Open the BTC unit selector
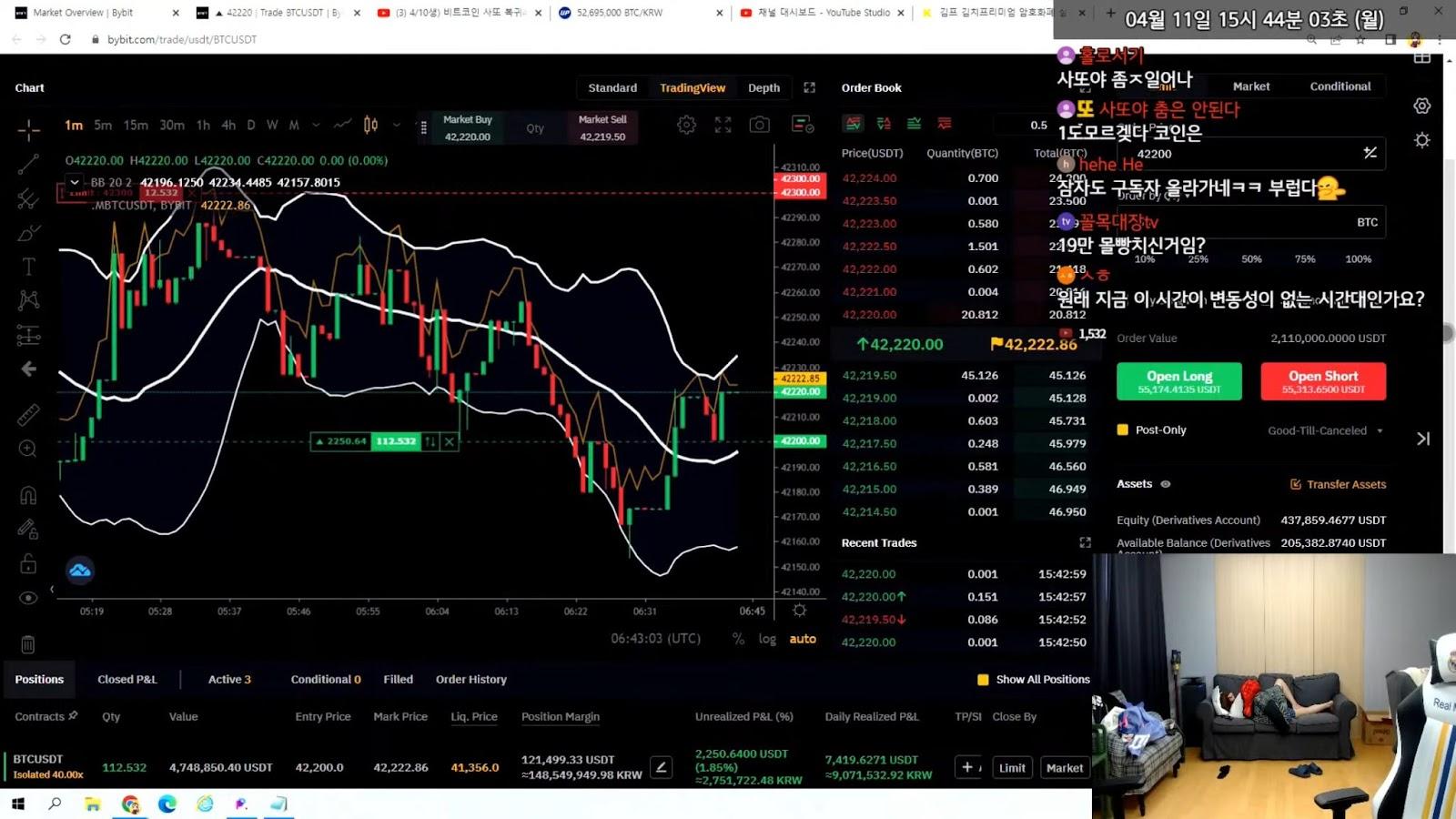 point(1367,222)
